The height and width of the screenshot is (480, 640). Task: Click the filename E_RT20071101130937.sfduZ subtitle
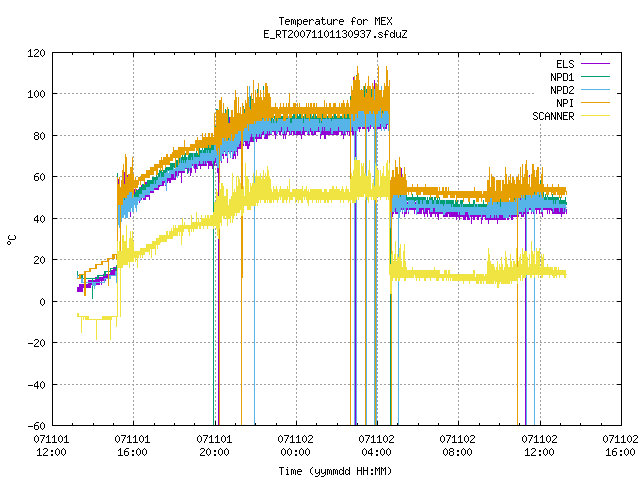336,34
